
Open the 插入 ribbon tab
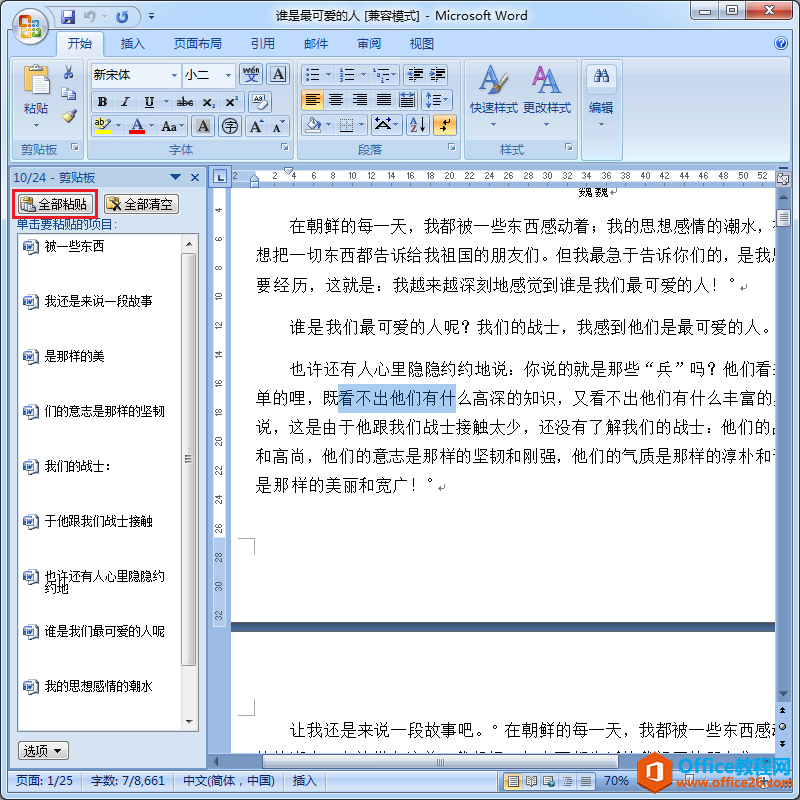pos(132,44)
